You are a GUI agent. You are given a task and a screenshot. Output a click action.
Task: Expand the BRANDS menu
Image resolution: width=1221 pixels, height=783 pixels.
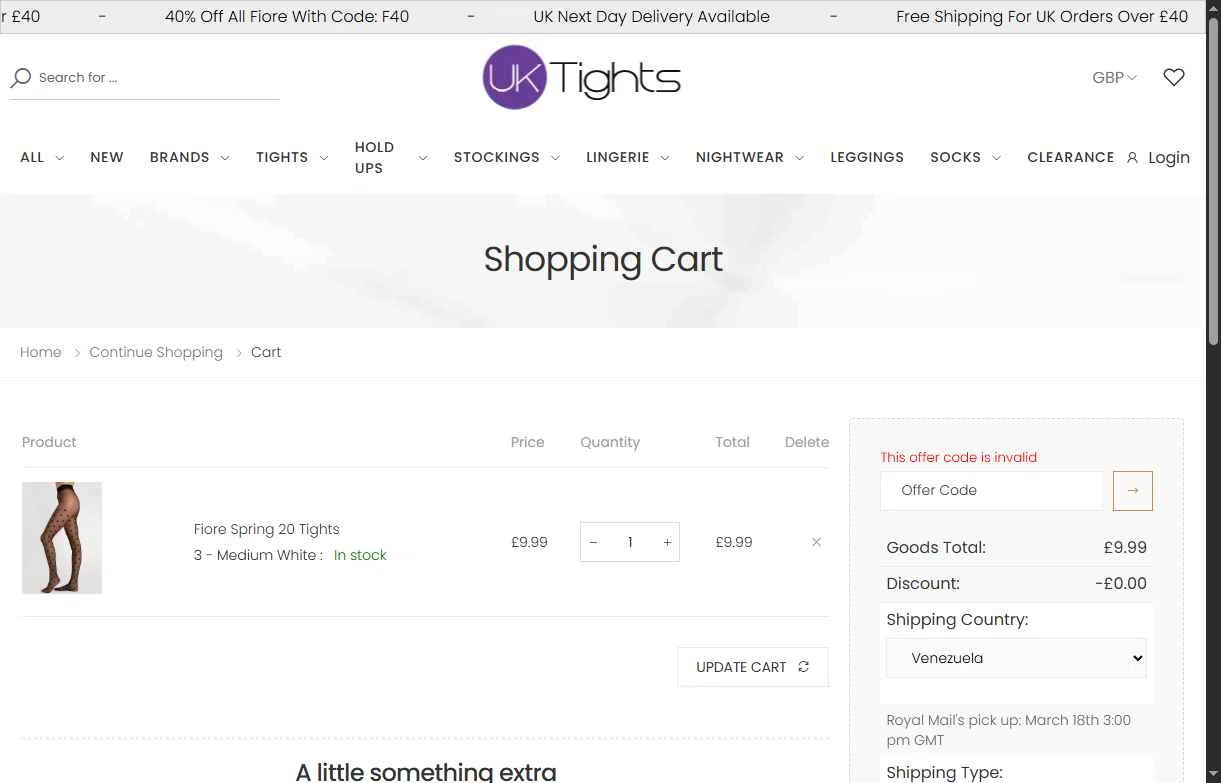click(189, 157)
